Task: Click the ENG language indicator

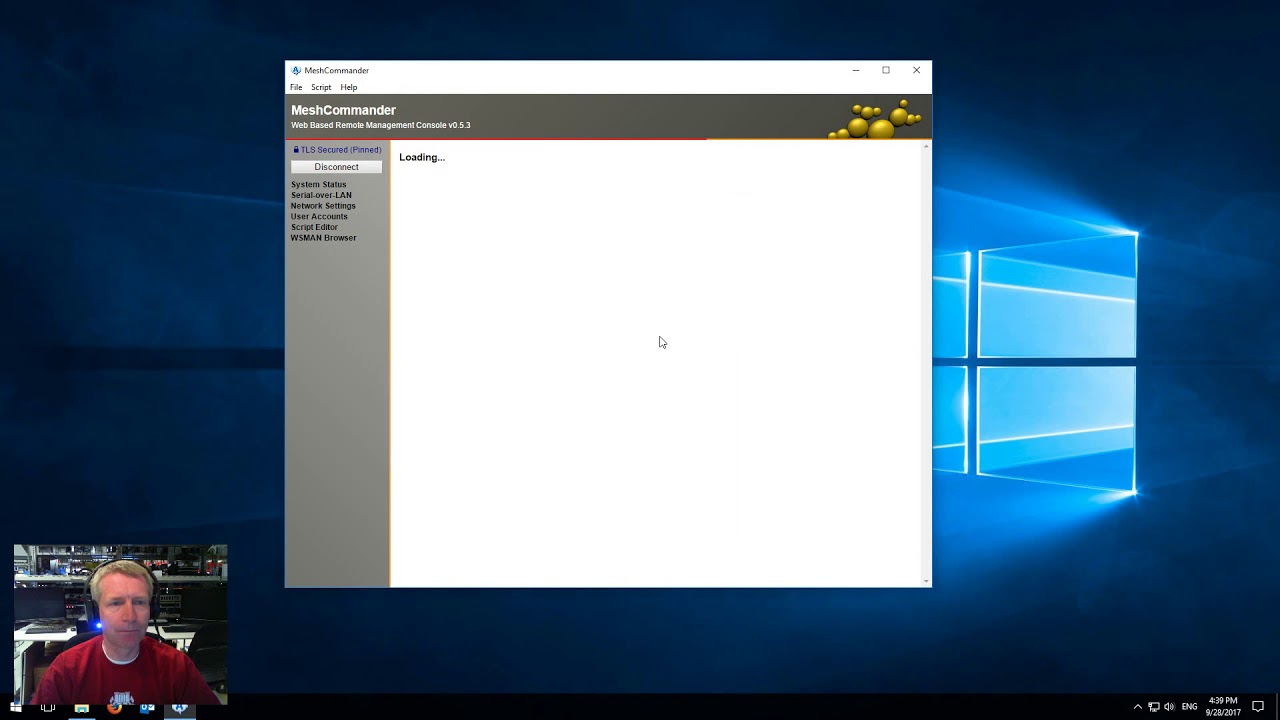Action: 1189,707
